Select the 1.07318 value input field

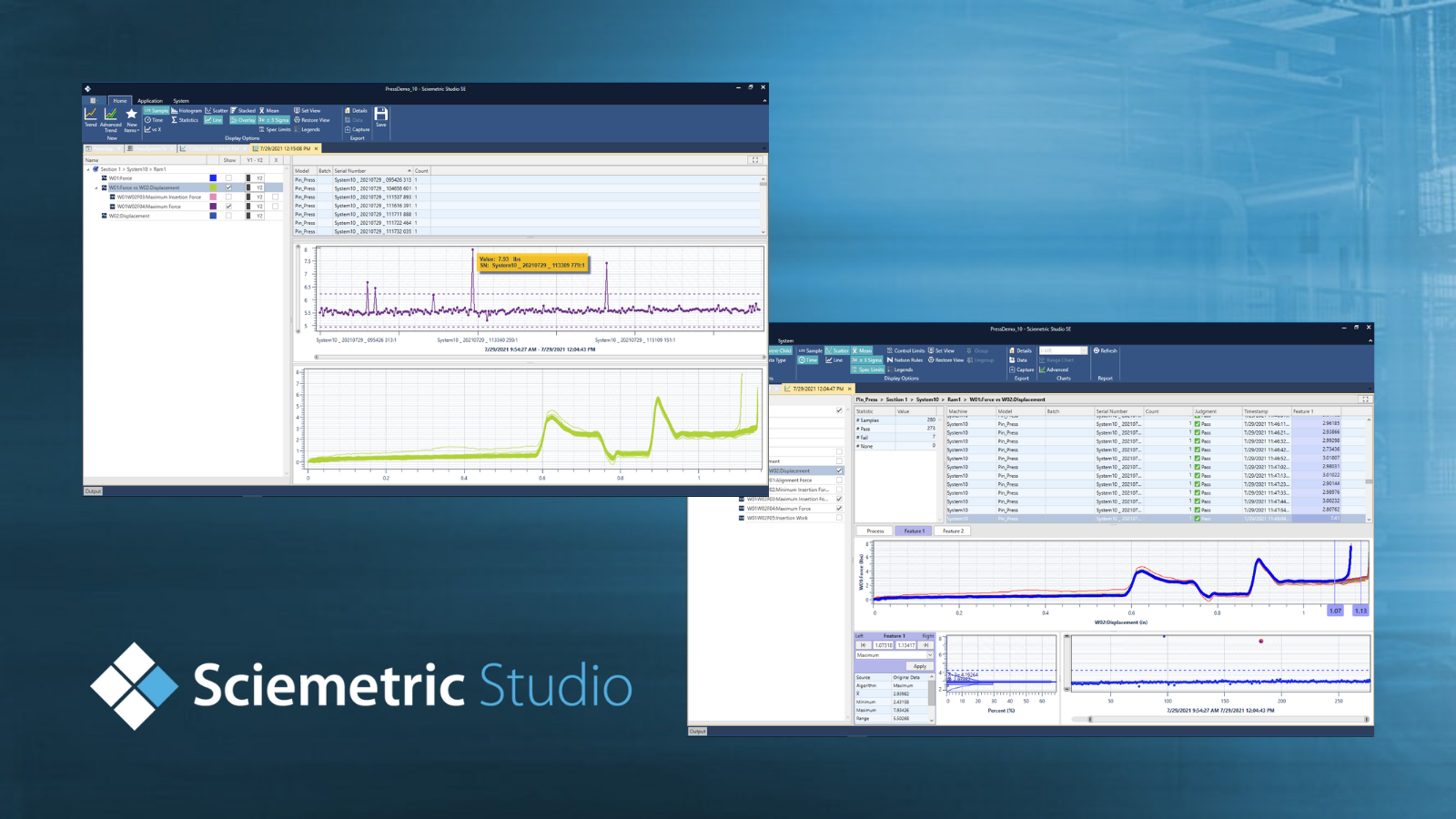tap(884, 645)
